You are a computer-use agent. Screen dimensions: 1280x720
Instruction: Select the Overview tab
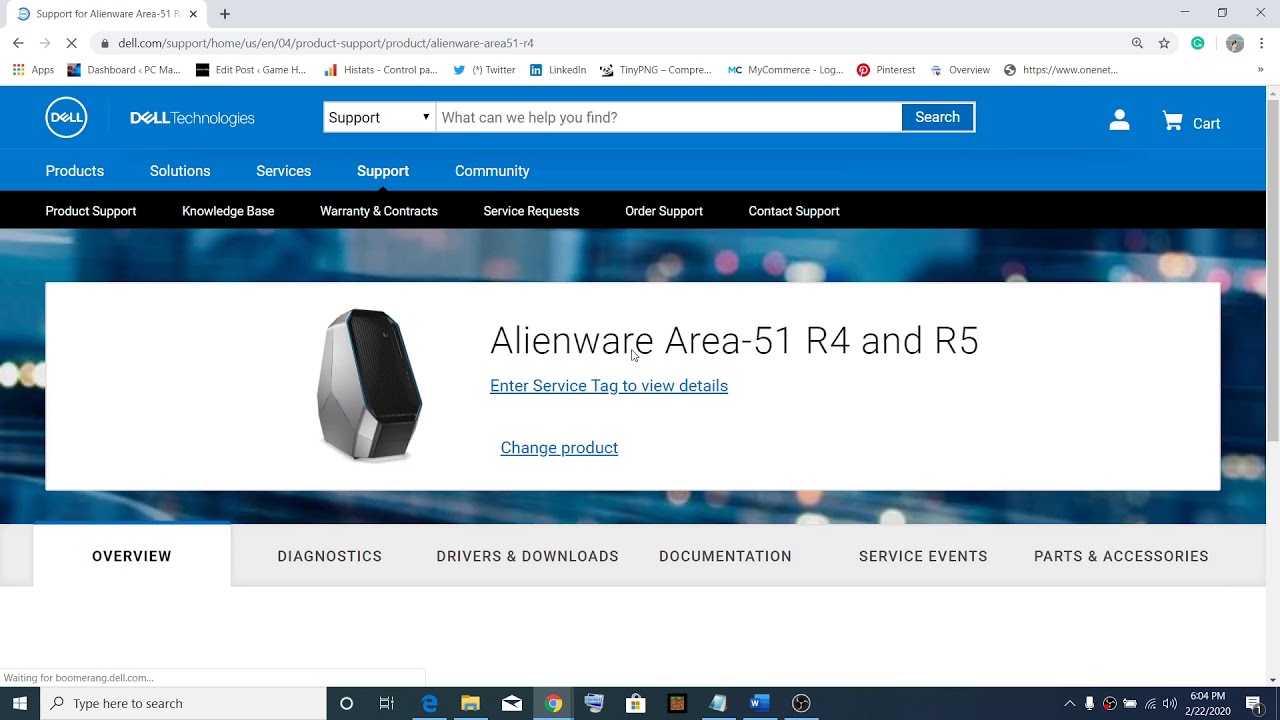(x=132, y=556)
